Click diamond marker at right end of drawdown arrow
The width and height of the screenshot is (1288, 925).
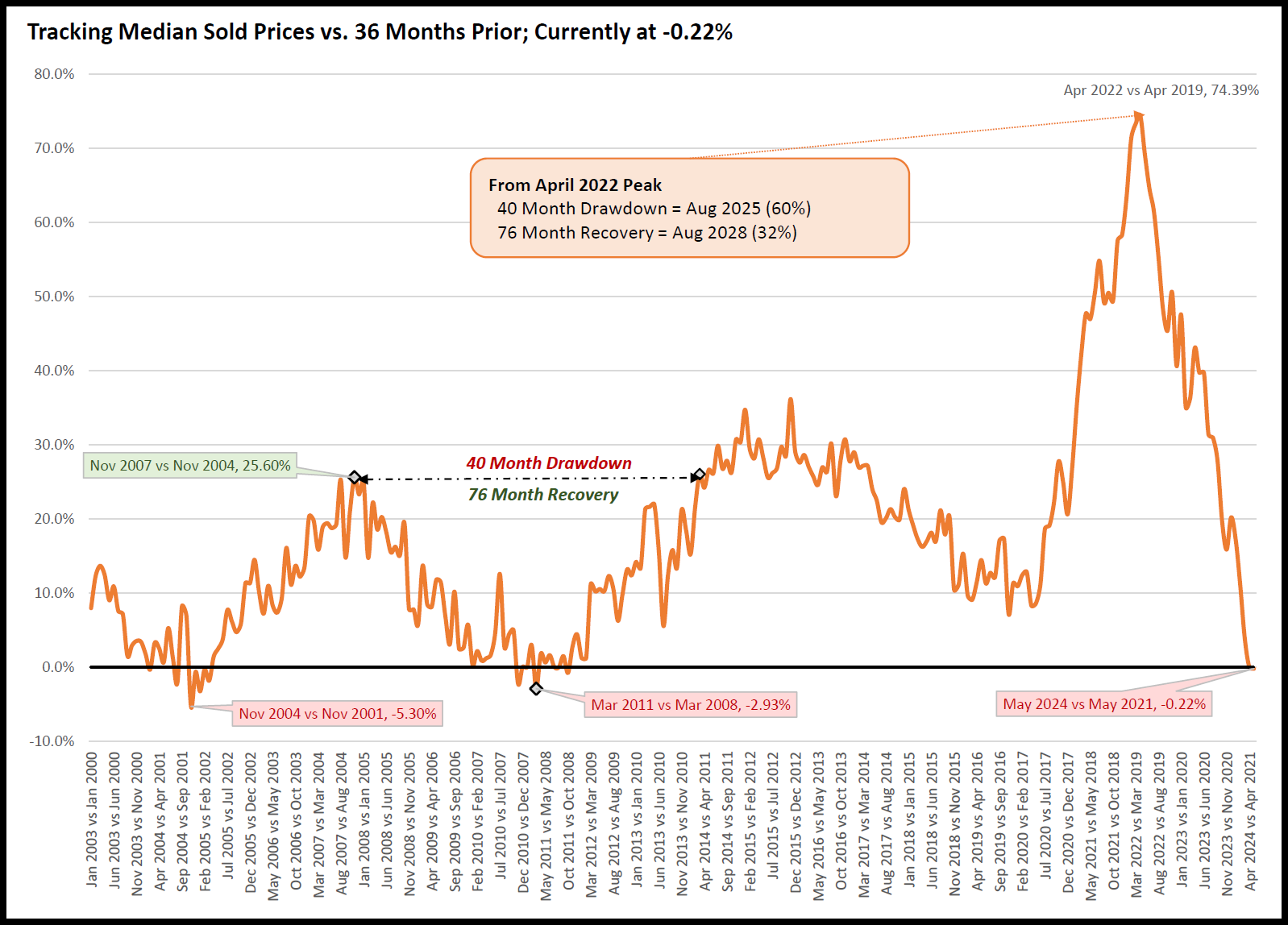pos(700,475)
